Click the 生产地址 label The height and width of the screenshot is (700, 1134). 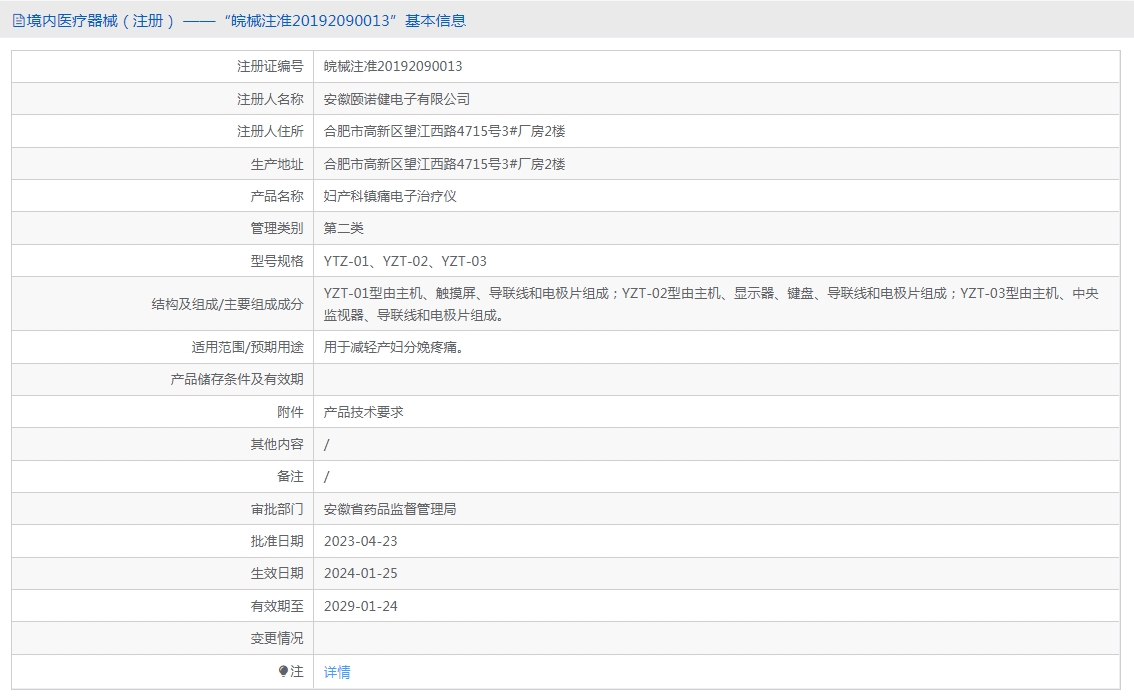[277, 164]
